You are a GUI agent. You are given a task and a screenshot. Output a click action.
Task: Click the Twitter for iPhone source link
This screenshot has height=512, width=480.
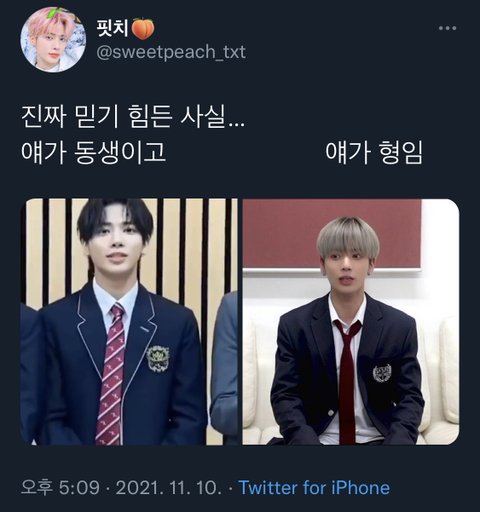coord(314,488)
